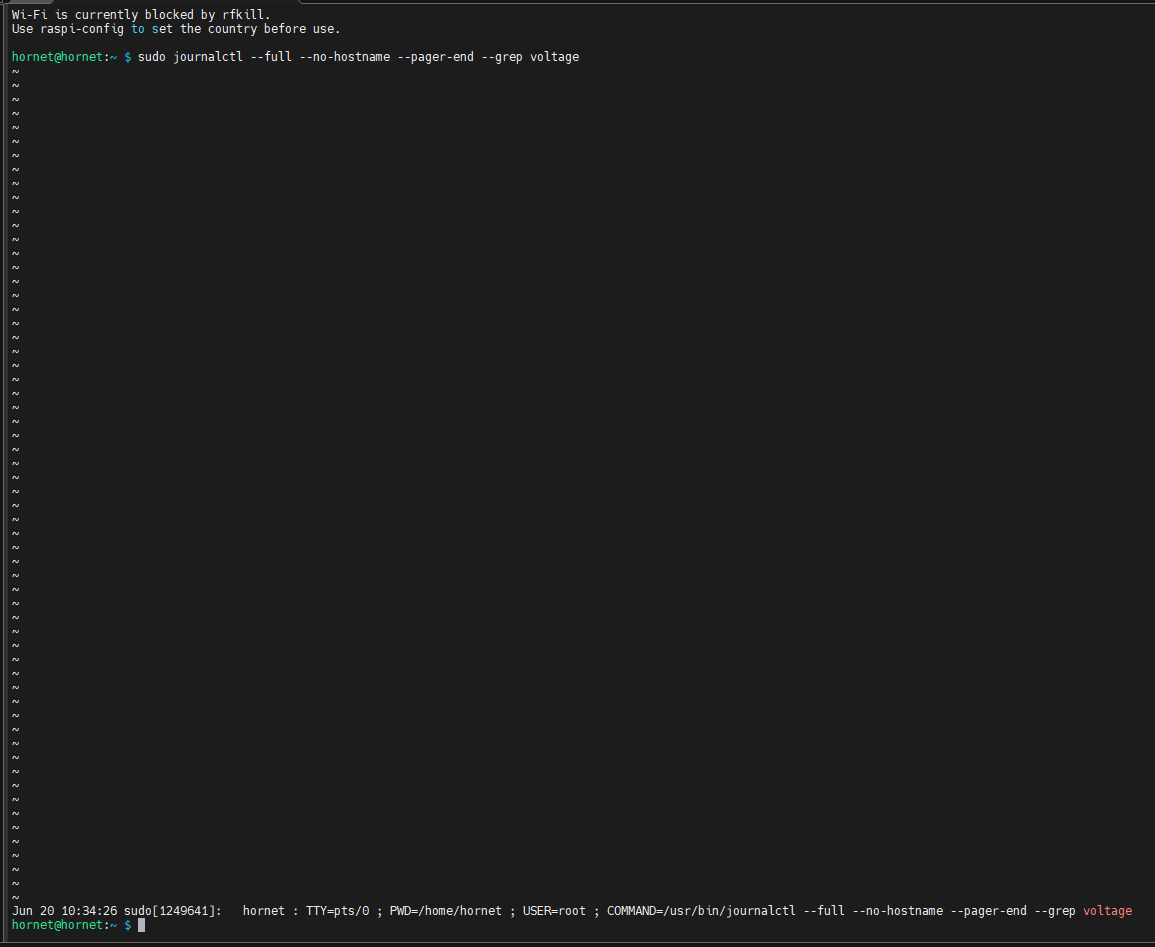1155x947 pixels.
Task: Click --no-hostname in the top typed command
Action: coord(345,57)
